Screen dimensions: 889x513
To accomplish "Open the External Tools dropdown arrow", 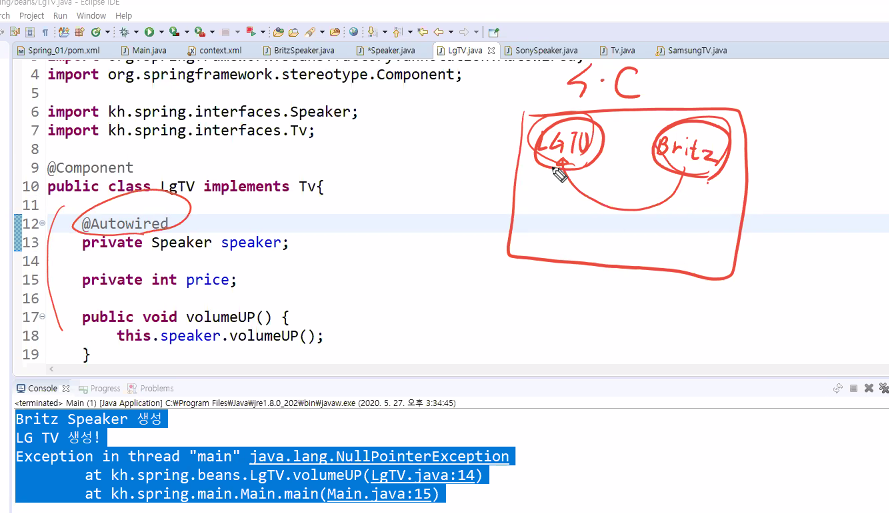I will pos(212,32).
